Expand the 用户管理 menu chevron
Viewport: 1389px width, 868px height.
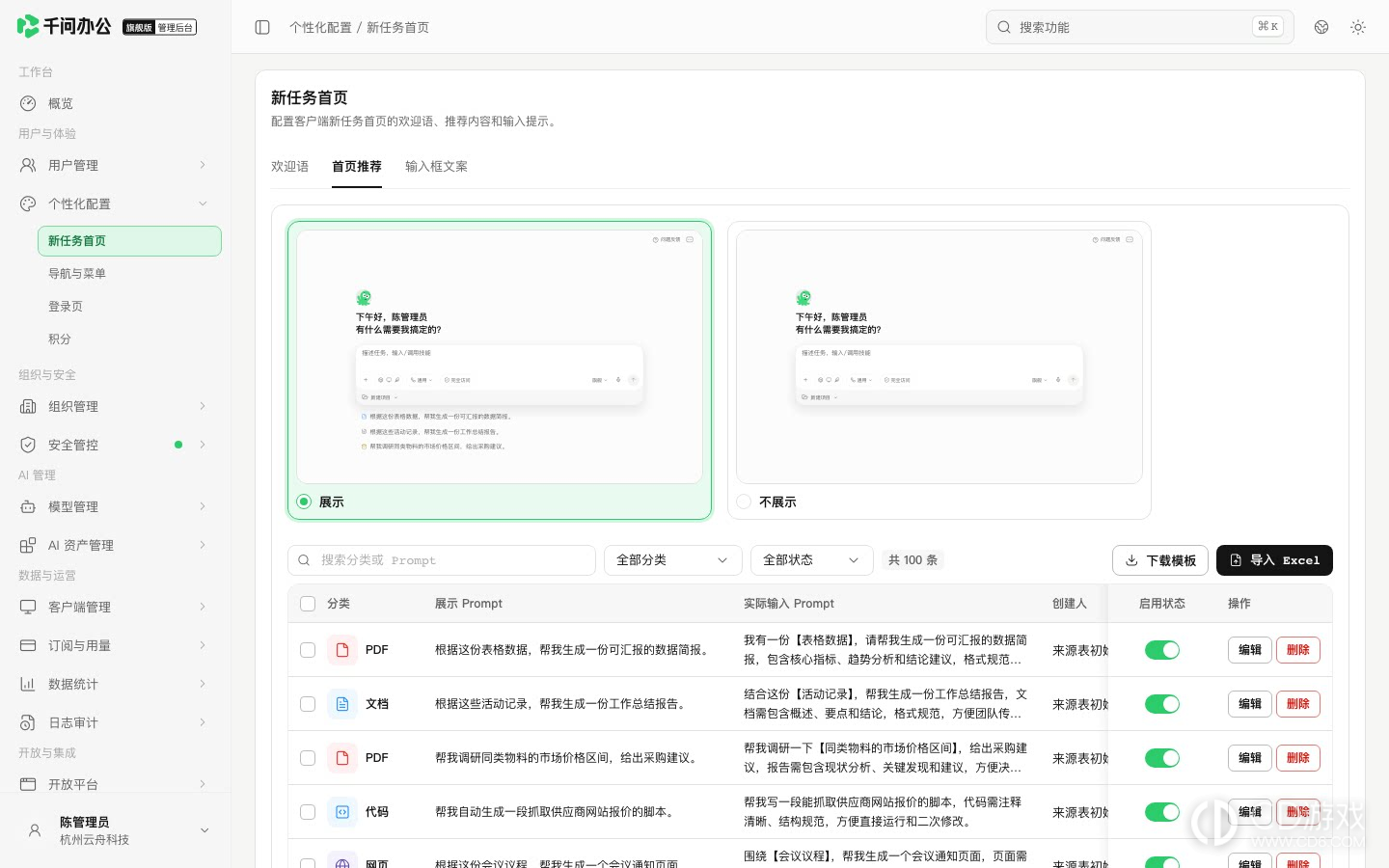tap(203, 165)
